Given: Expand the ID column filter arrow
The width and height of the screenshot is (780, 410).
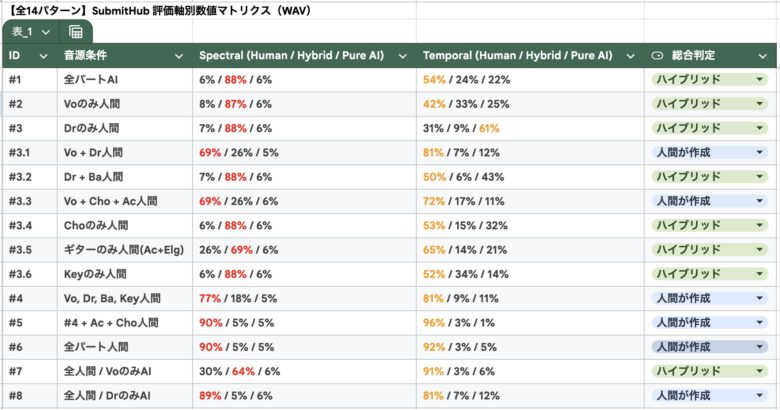Looking at the screenshot, I should [x=44, y=56].
